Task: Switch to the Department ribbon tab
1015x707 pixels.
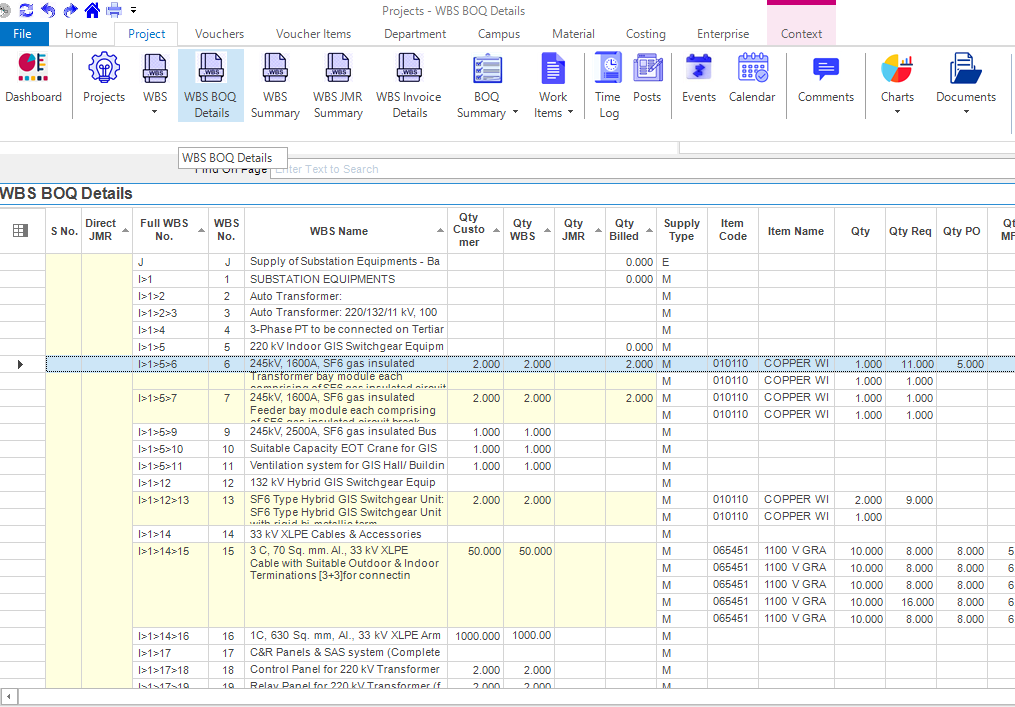Action: pos(415,34)
